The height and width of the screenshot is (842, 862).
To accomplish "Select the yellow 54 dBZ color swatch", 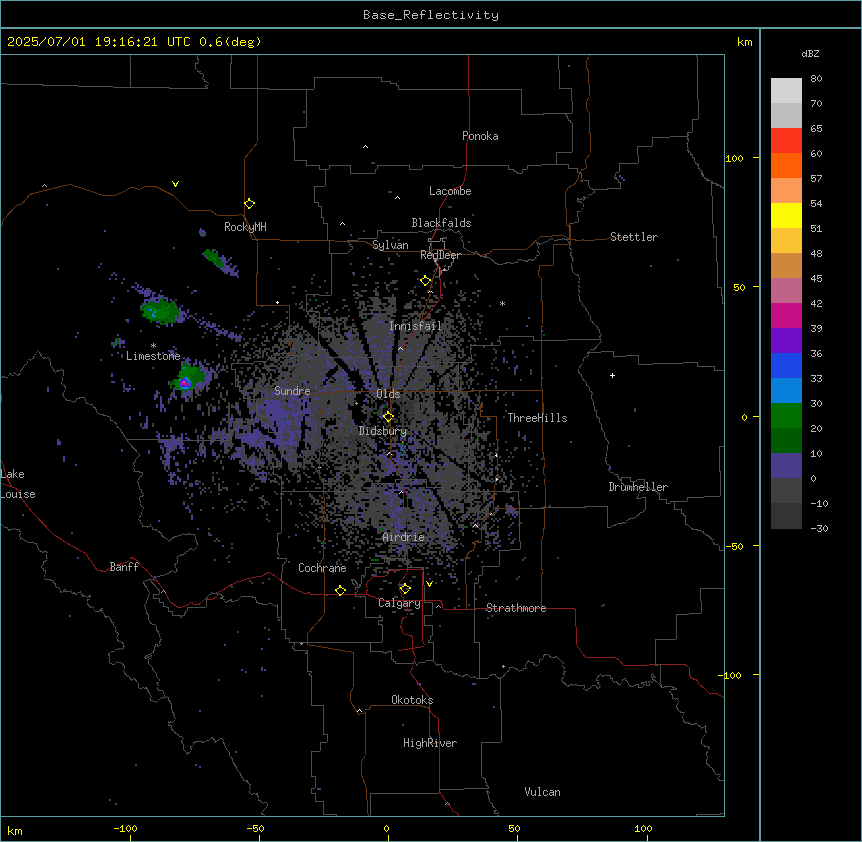I will pyautogui.click(x=786, y=215).
